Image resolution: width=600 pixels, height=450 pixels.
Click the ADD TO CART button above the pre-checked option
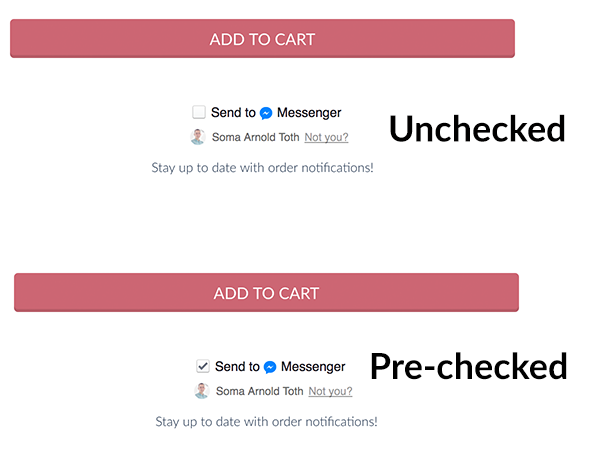[266, 293]
